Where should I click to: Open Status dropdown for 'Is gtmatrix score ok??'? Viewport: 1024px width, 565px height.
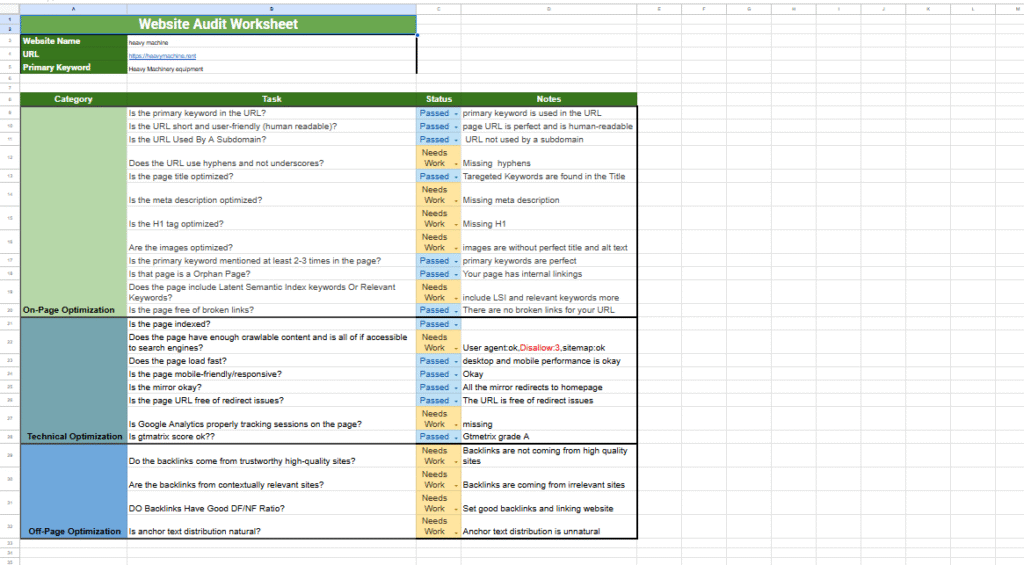(455, 437)
